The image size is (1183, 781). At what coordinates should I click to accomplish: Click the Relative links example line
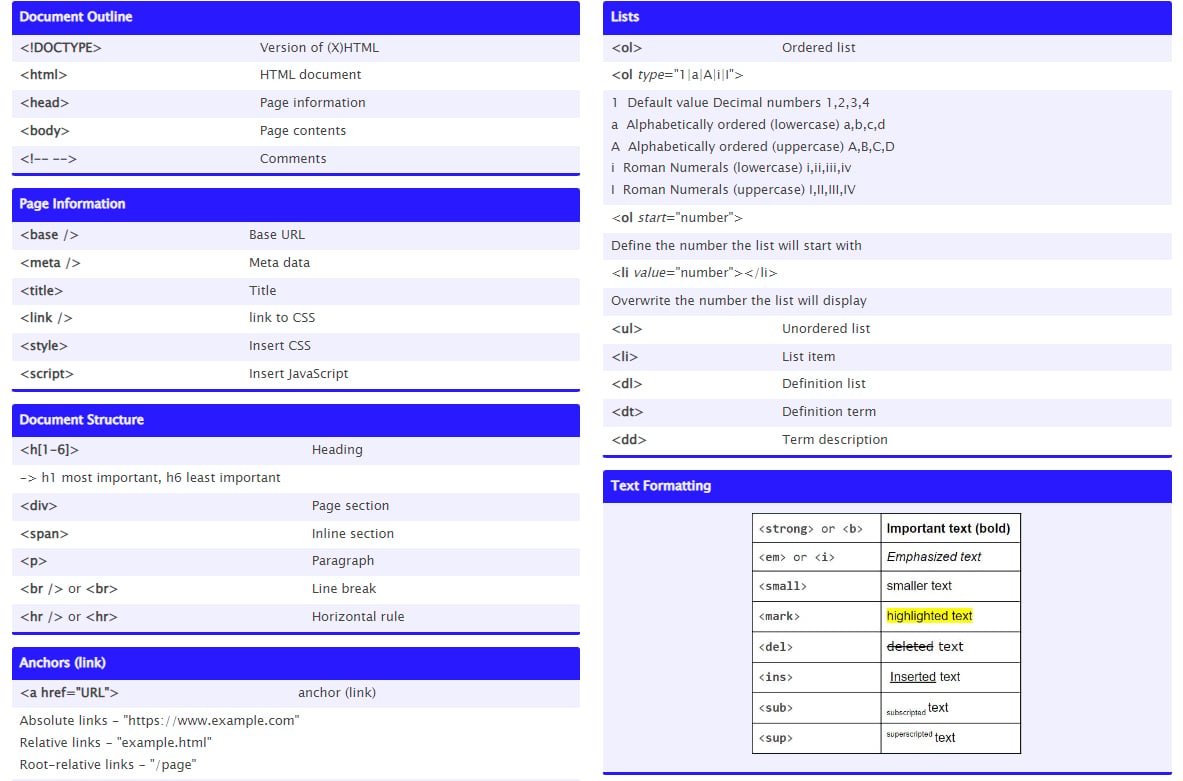(x=115, y=743)
